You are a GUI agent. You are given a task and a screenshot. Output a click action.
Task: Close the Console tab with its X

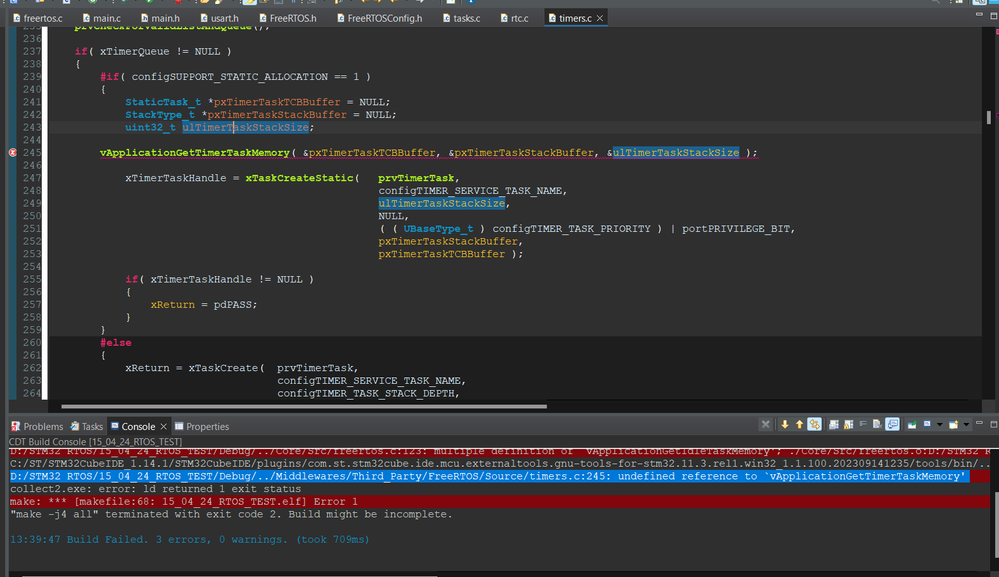tap(164, 426)
